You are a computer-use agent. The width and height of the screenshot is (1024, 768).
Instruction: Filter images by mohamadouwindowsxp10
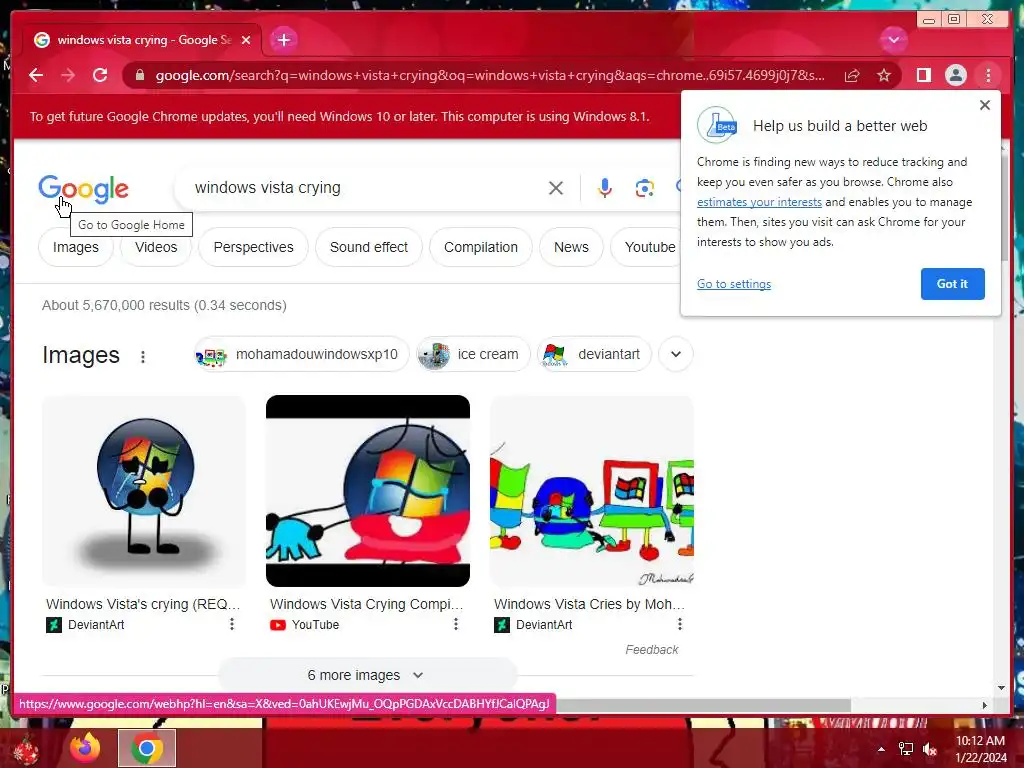302,354
